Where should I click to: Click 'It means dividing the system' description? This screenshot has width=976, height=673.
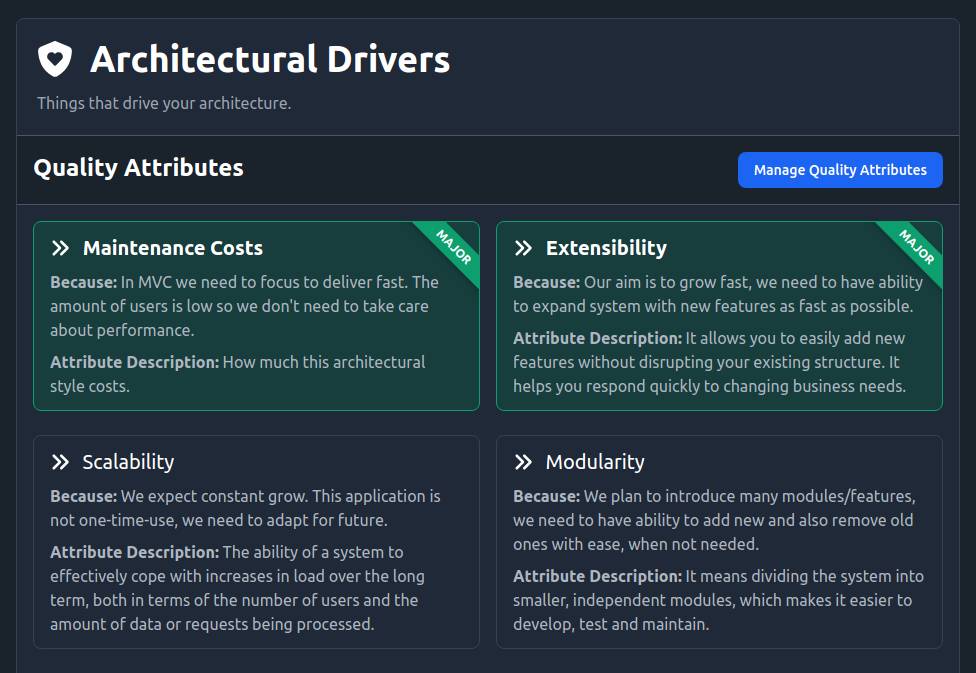click(x=718, y=600)
